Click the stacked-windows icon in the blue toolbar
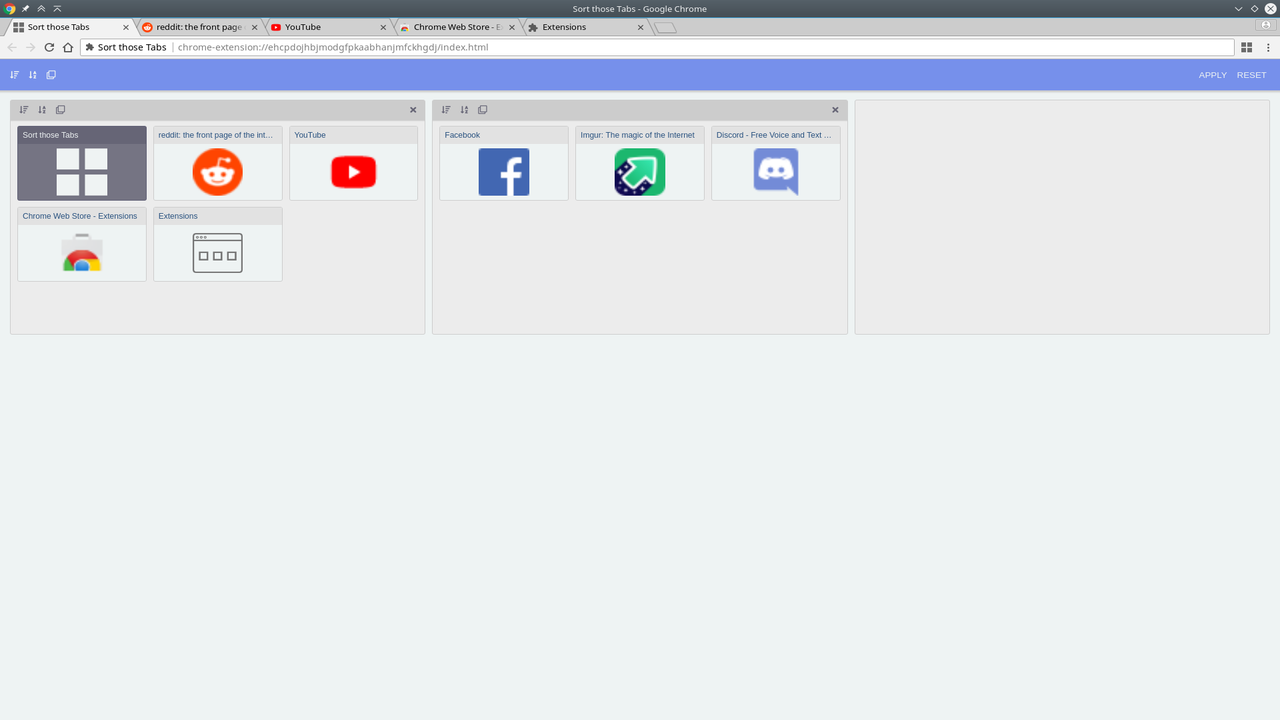Image resolution: width=1280 pixels, height=720 pixels. point(51,75)
